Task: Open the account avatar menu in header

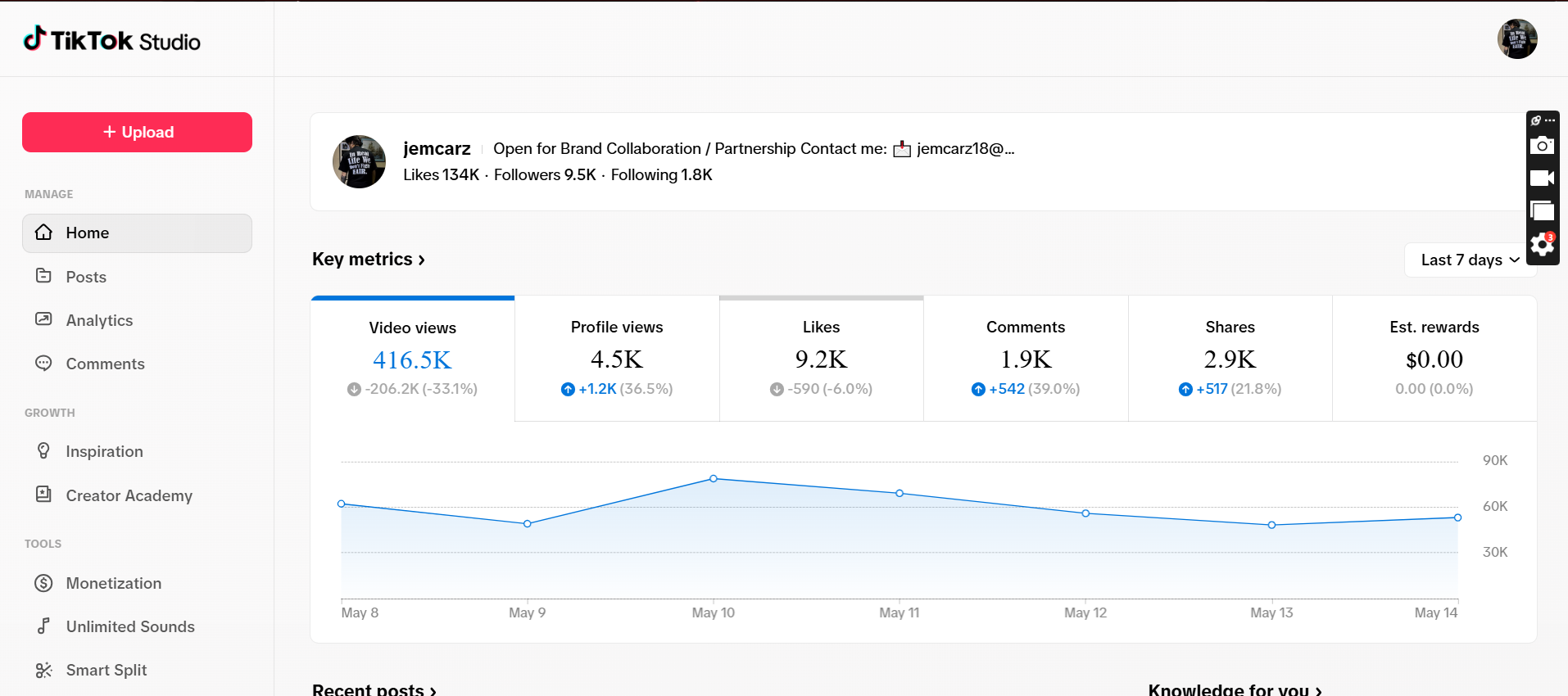Action: tap(1517, 39)
